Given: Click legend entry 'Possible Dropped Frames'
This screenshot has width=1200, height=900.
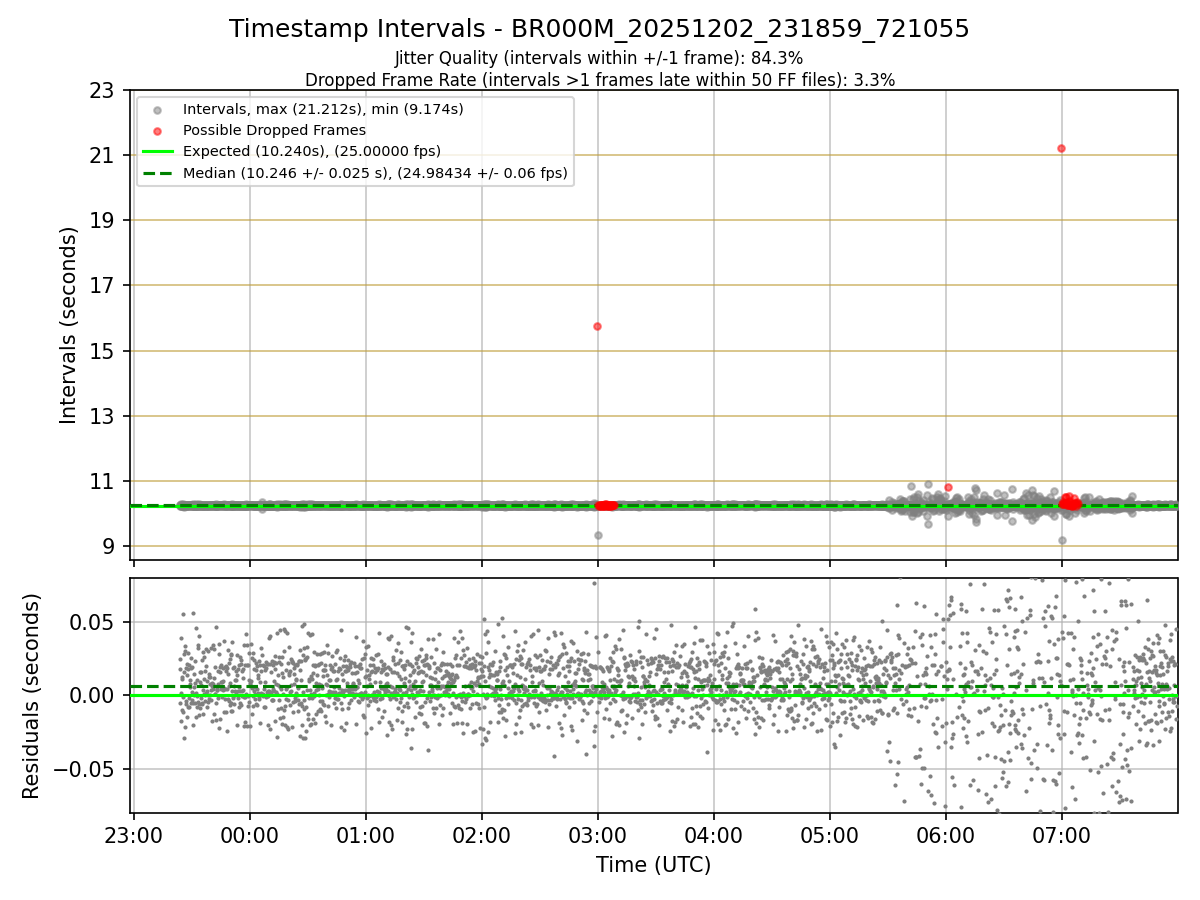Looking at the screenshot, I should click(x=274, y=130).
